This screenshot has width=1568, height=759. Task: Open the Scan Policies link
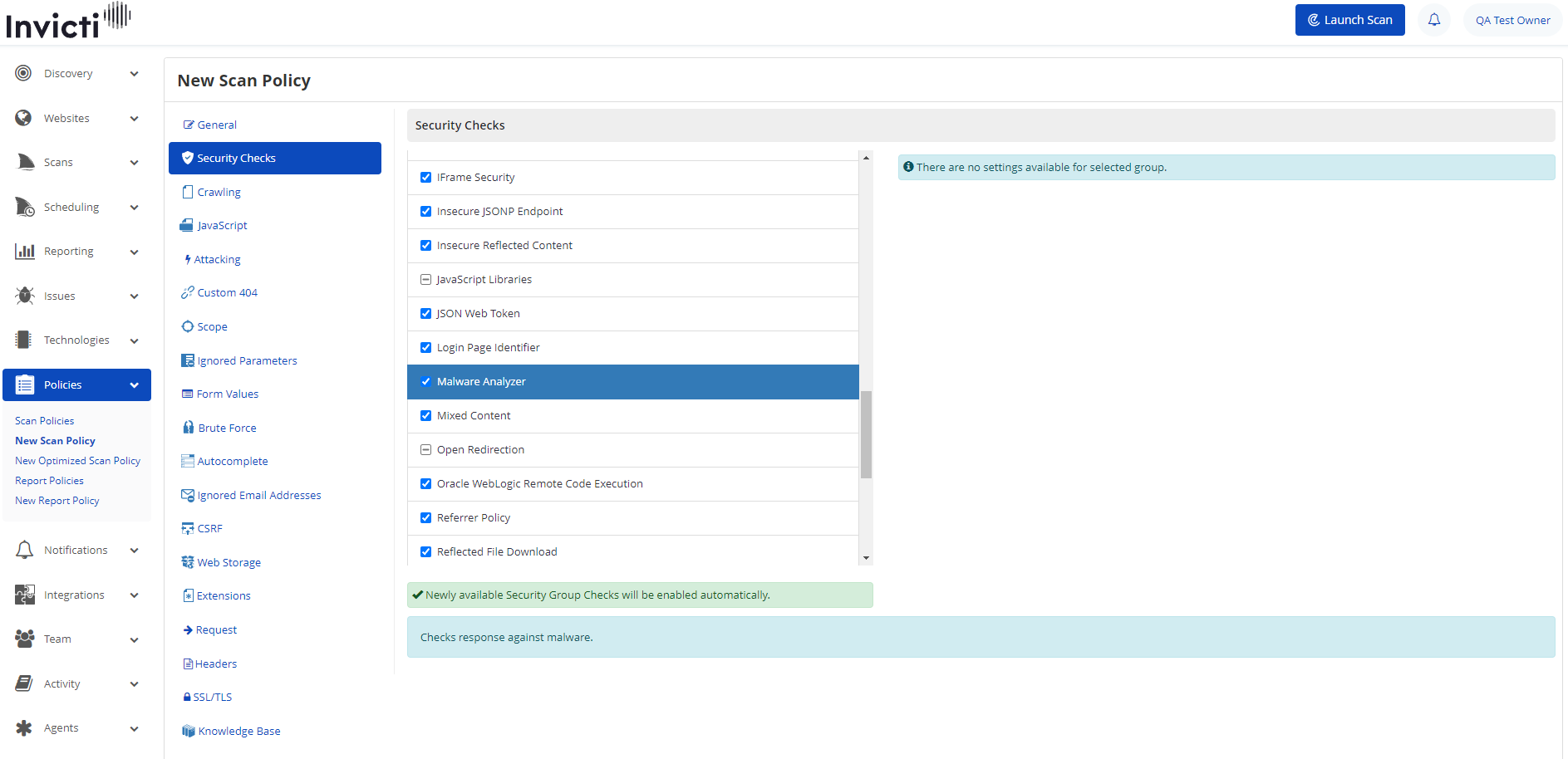pyautogui.click(x=45, y=421)
